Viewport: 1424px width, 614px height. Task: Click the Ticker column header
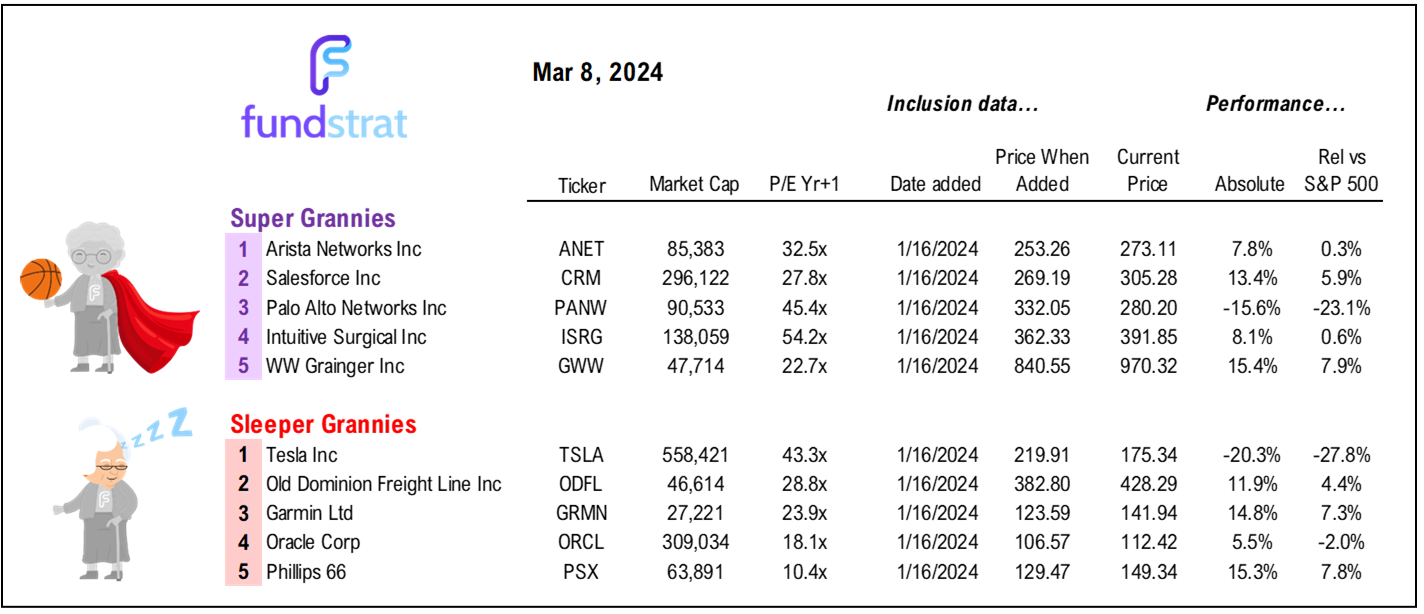tap(581, 185)
